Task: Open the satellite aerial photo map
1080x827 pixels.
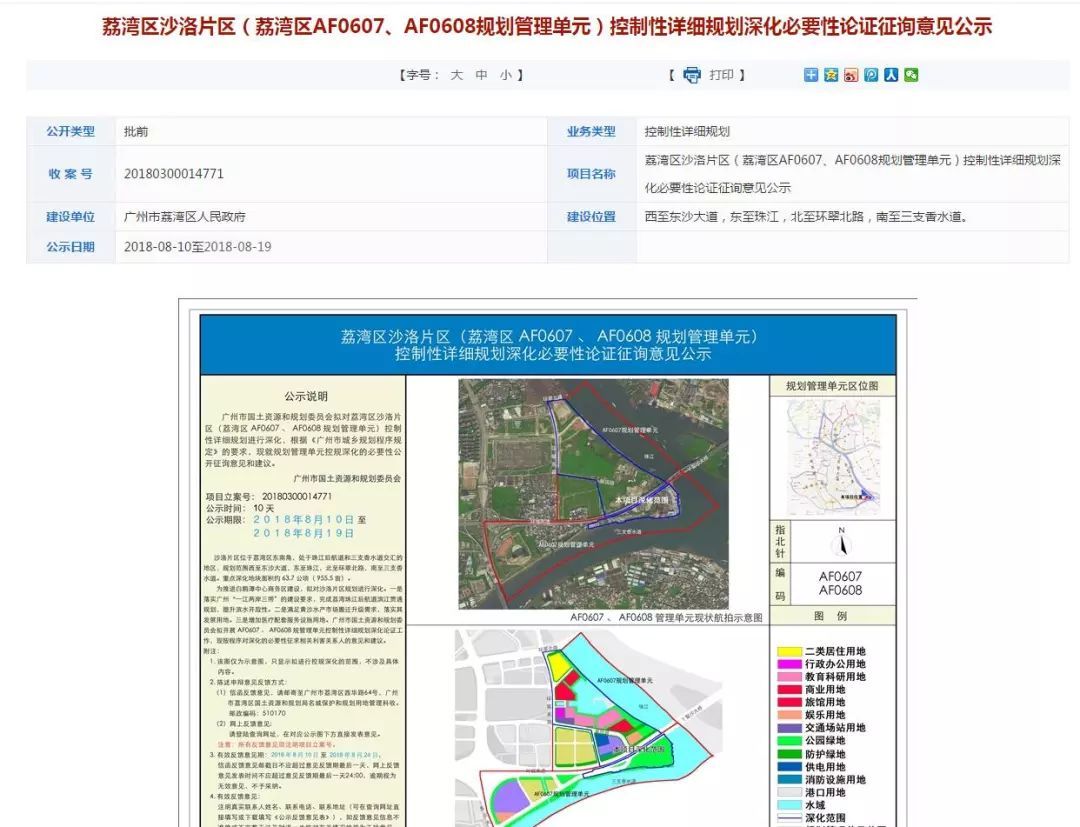Action: [x=593, y=493]
